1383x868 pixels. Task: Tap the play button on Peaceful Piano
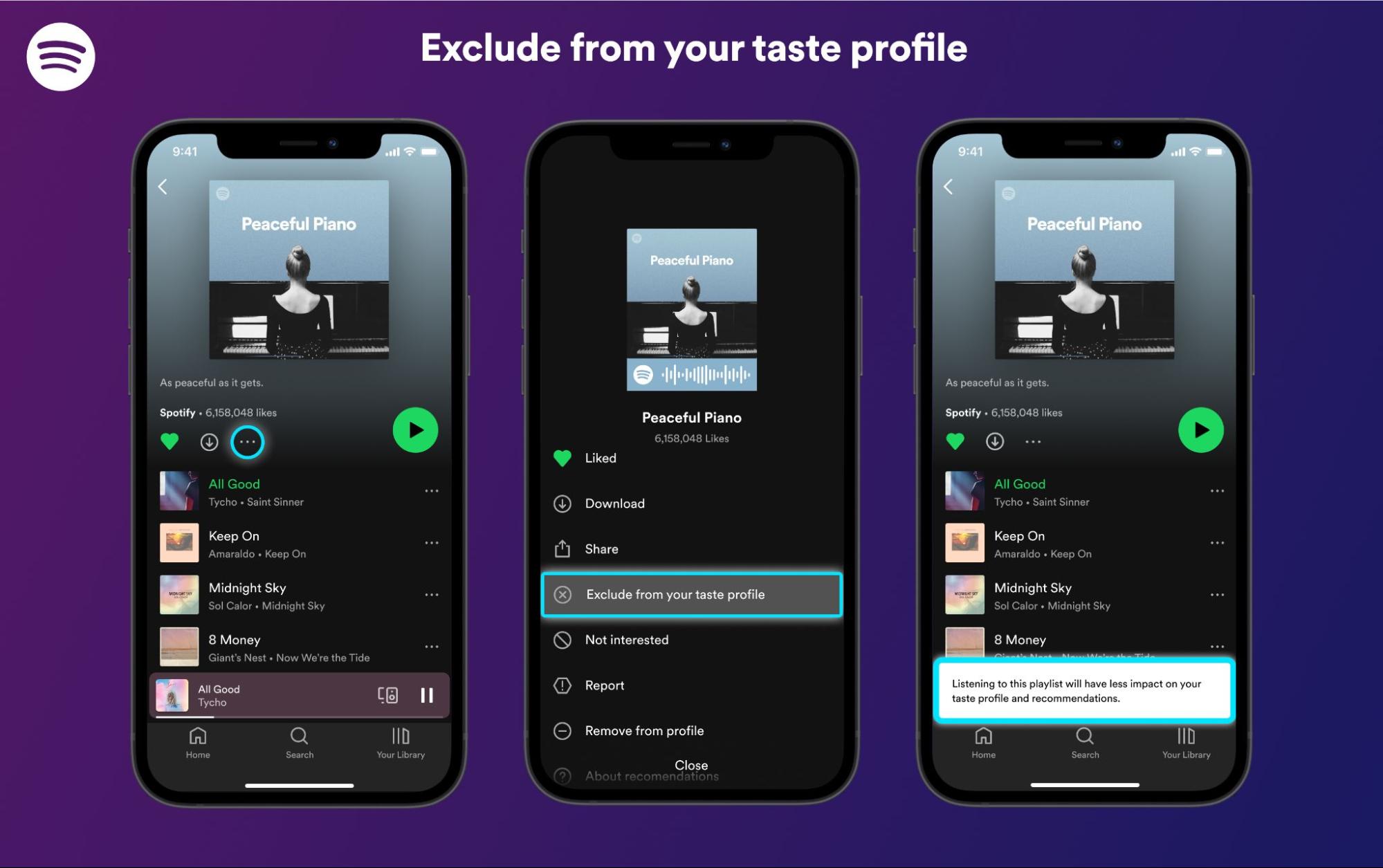(415, 429)
